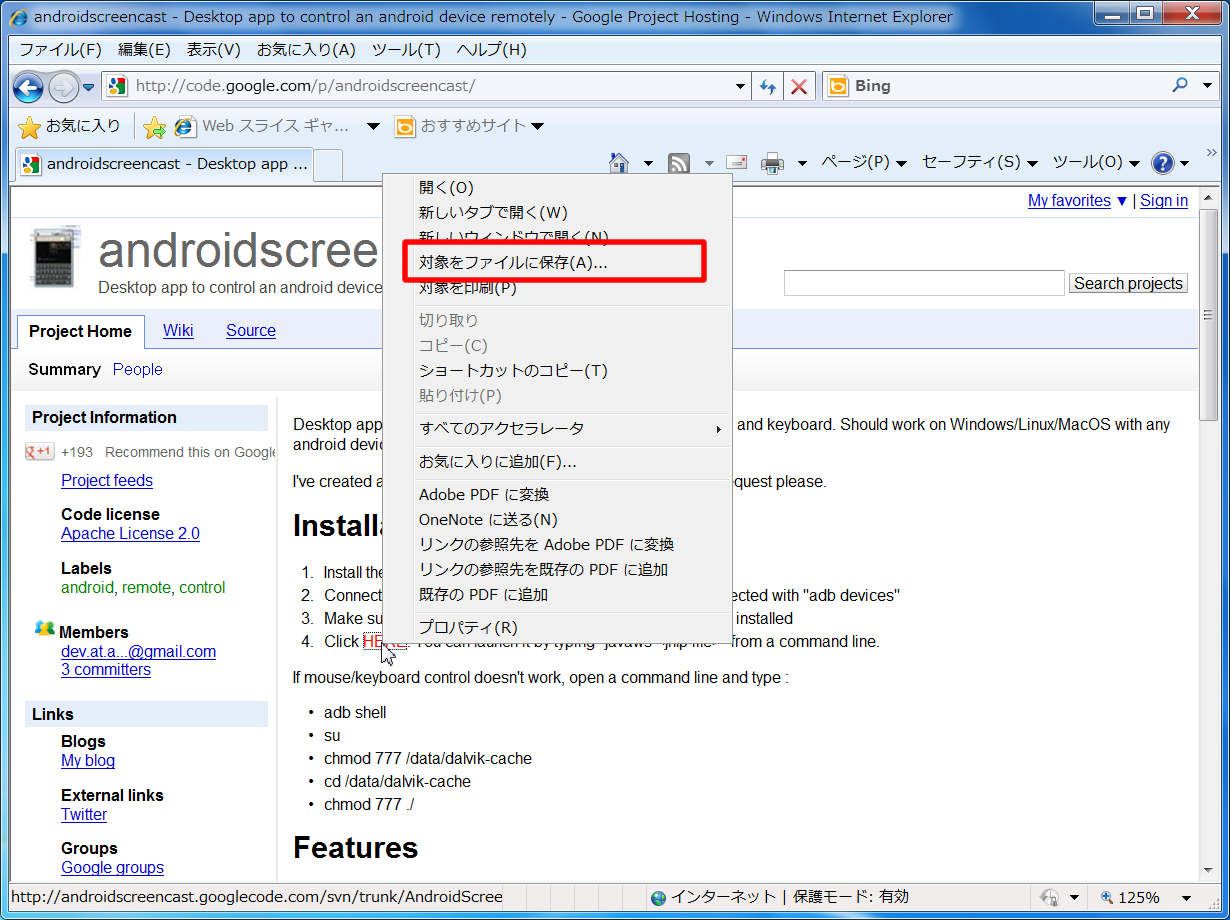Switch to the Source tab

tap(251, 331)
